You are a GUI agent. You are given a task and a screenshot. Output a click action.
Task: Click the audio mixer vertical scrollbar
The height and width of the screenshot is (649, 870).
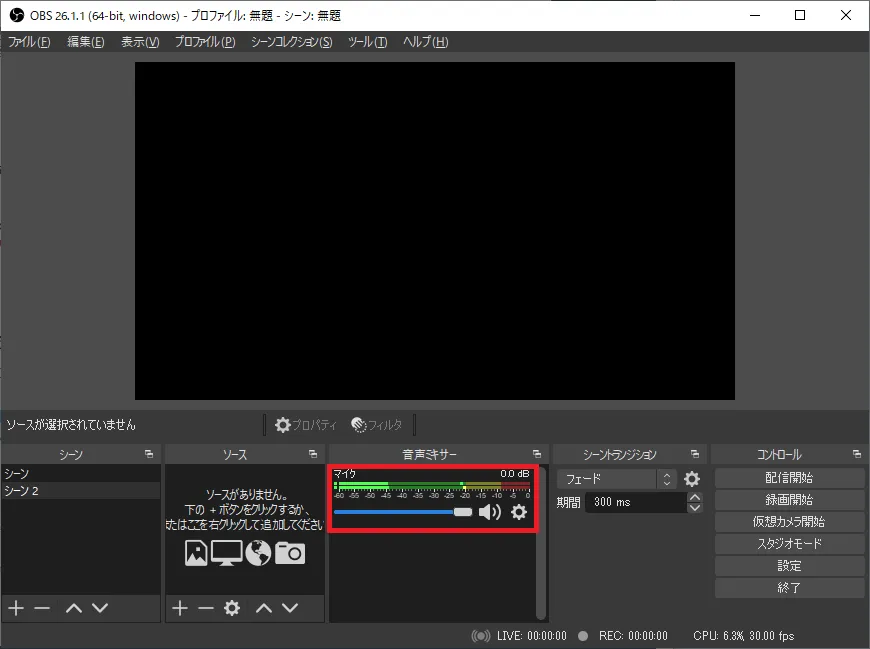click(x=541, y=542)
